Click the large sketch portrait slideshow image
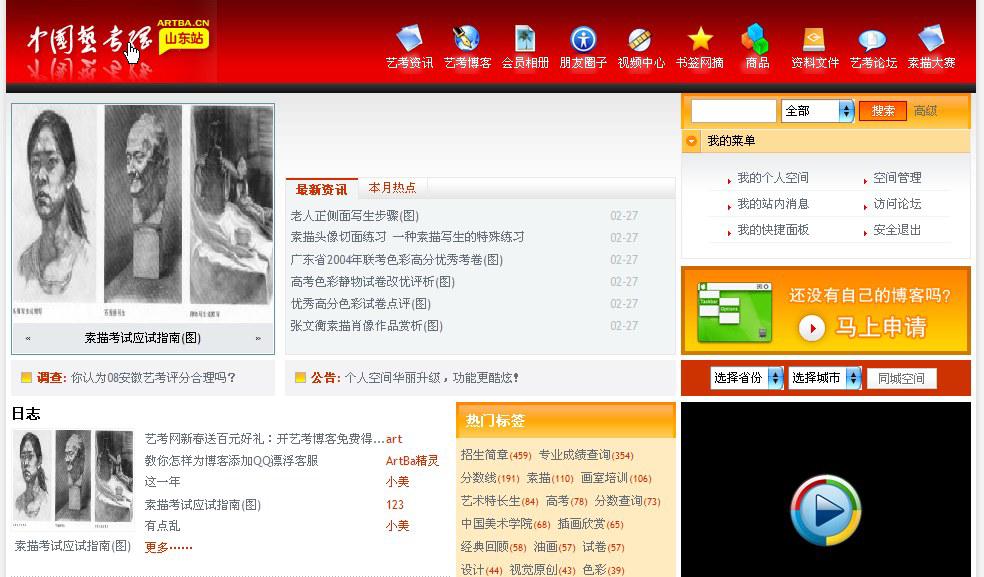Image resolution: width=984 pixels, height=577 pixels. point(143,212)
